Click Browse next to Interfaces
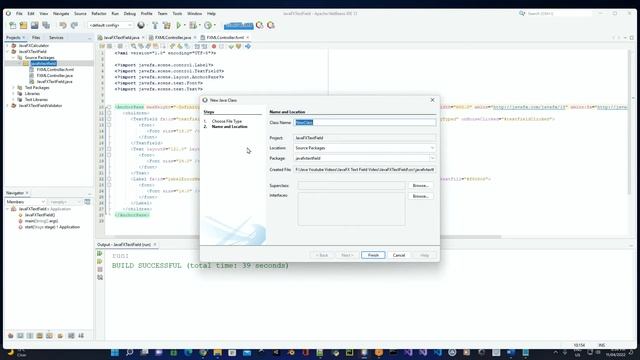 [420, 196]
